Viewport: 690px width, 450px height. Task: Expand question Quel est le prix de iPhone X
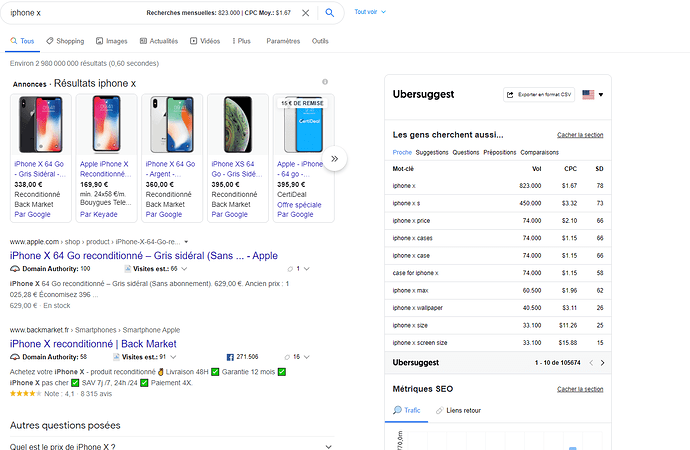coord(171,446)
